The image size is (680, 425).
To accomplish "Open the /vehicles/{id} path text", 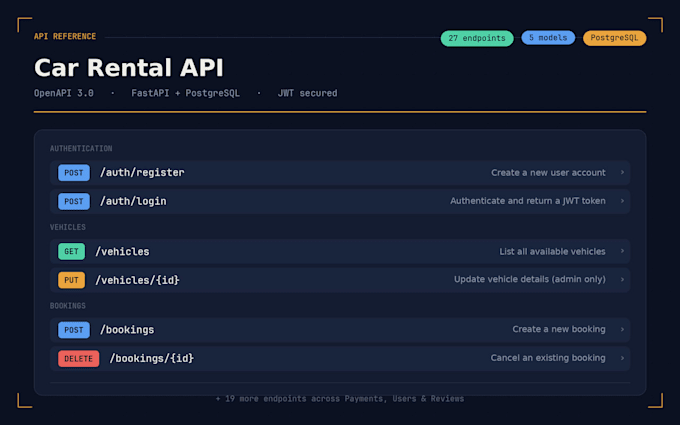I will coord(137,280).
